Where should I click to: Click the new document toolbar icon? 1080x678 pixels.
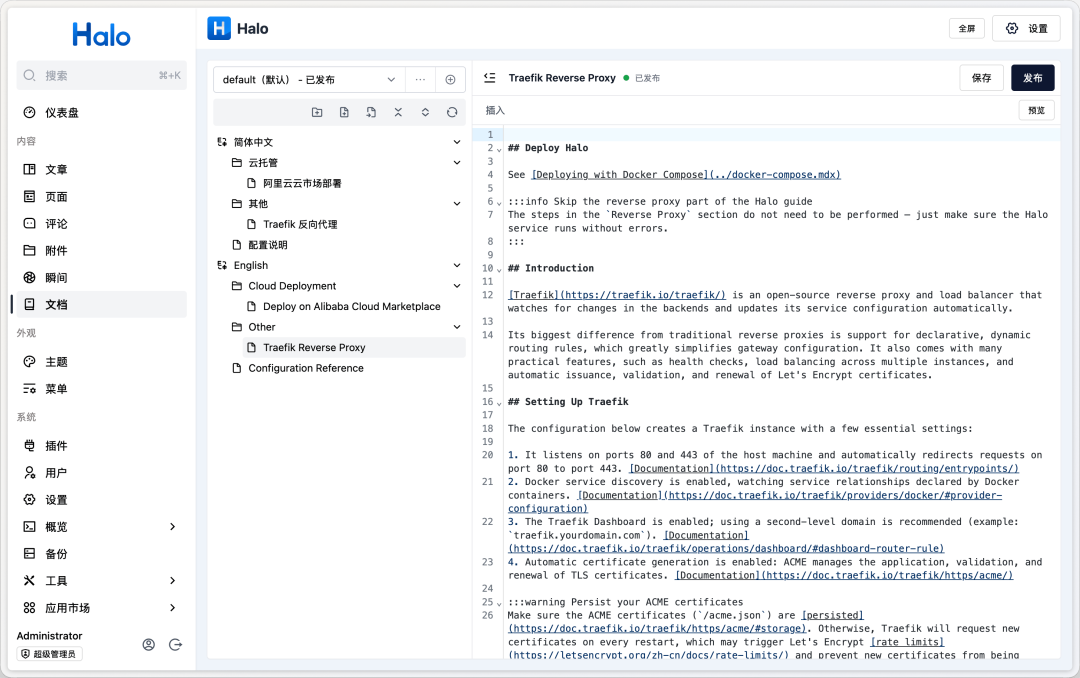click(344, 112)
